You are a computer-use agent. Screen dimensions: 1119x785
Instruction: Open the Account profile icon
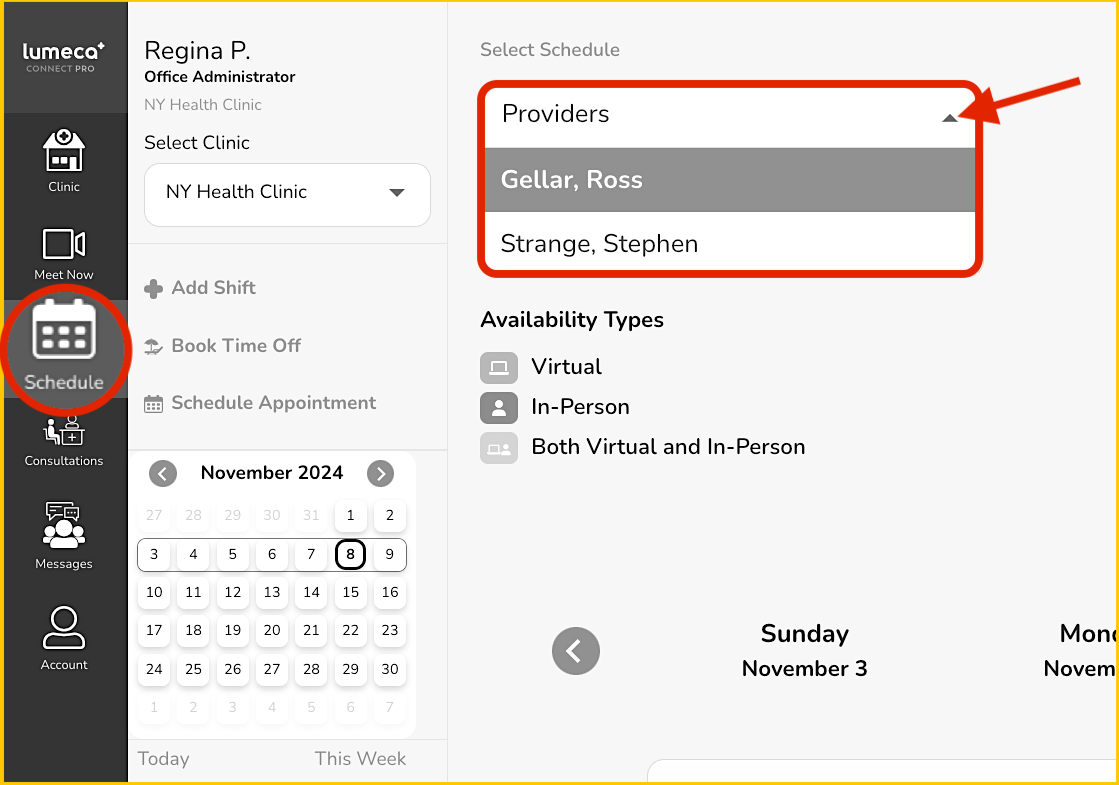64,628
